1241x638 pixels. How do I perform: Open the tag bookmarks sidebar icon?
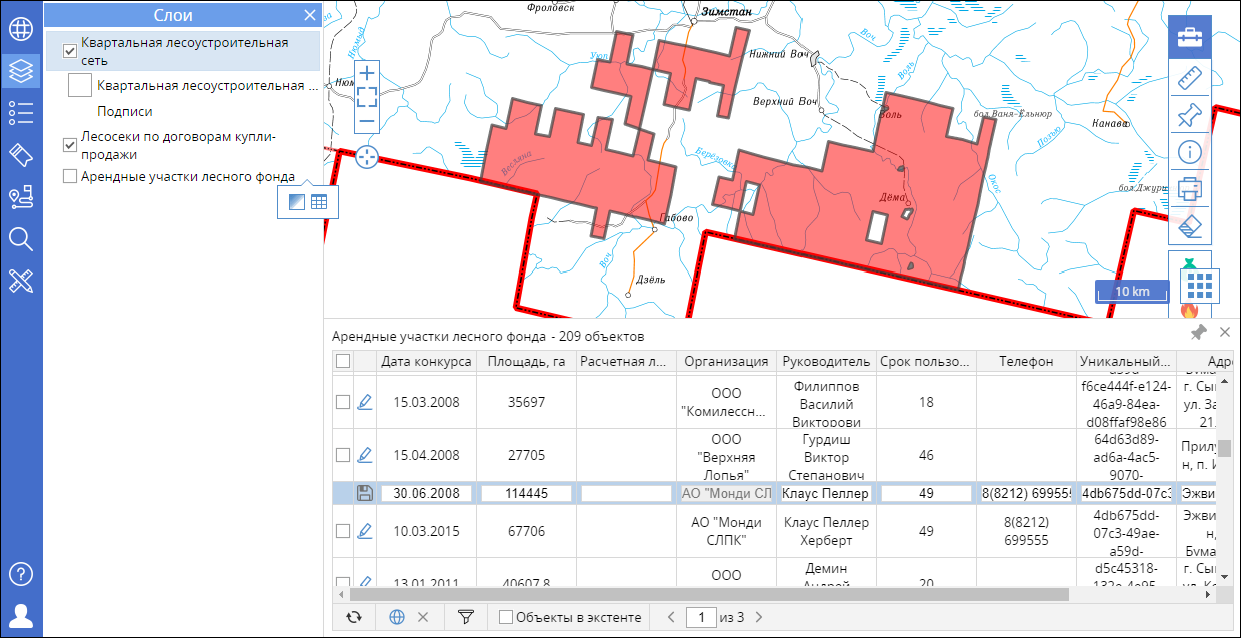pos(21,154)
